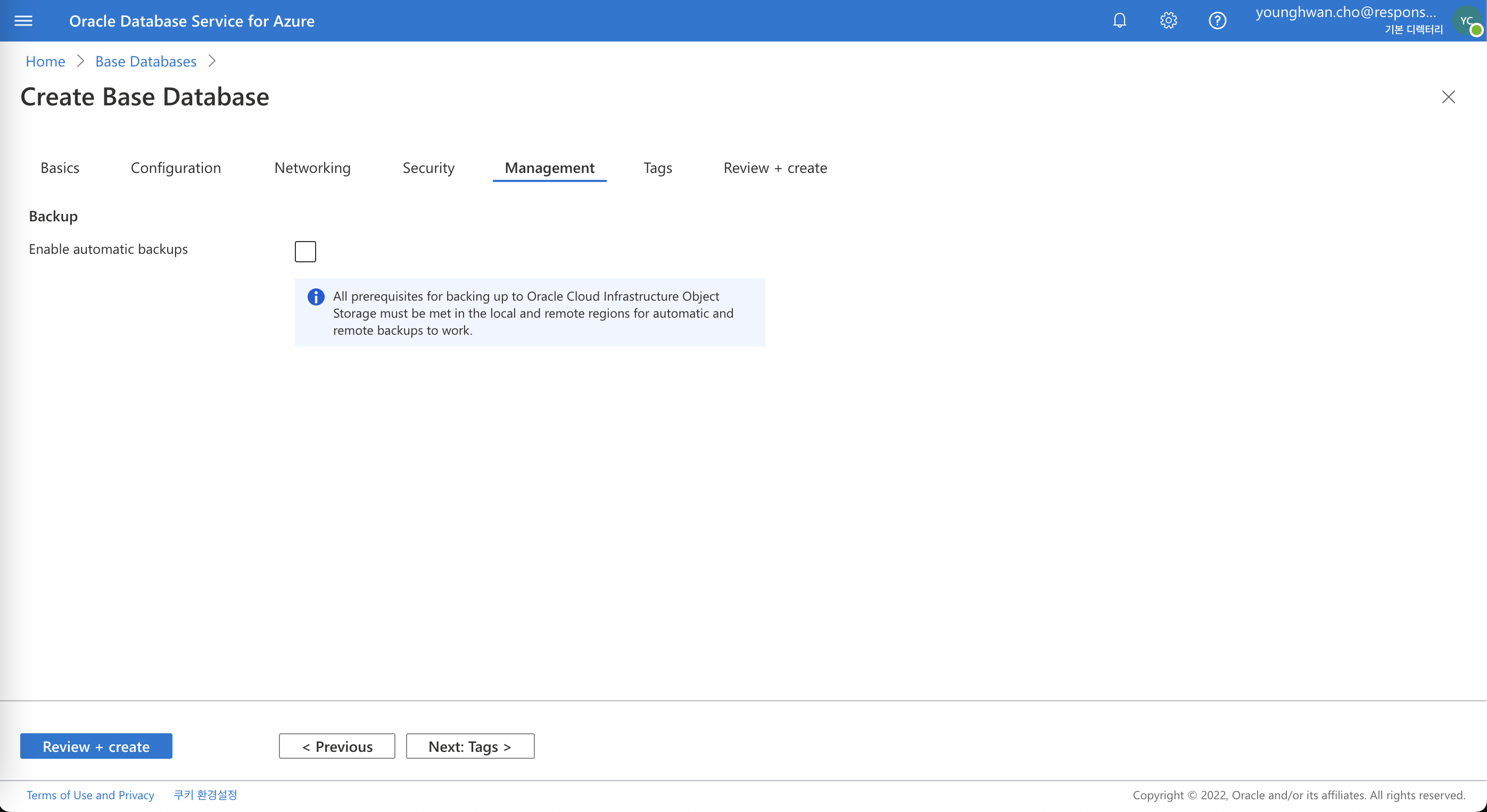Screen dimensions: 1487x812
Task: Open the YC user avatar menu
Action: point(1467,21)
